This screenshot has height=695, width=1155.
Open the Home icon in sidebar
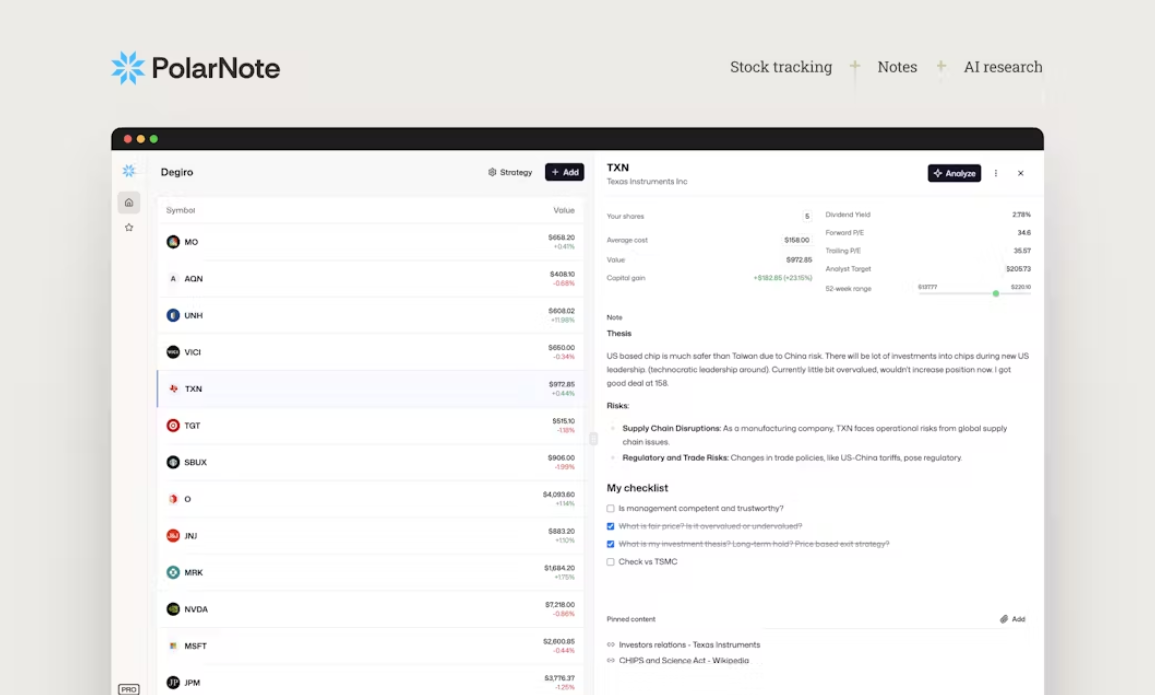pyautogui.click(x=129, y=202)
